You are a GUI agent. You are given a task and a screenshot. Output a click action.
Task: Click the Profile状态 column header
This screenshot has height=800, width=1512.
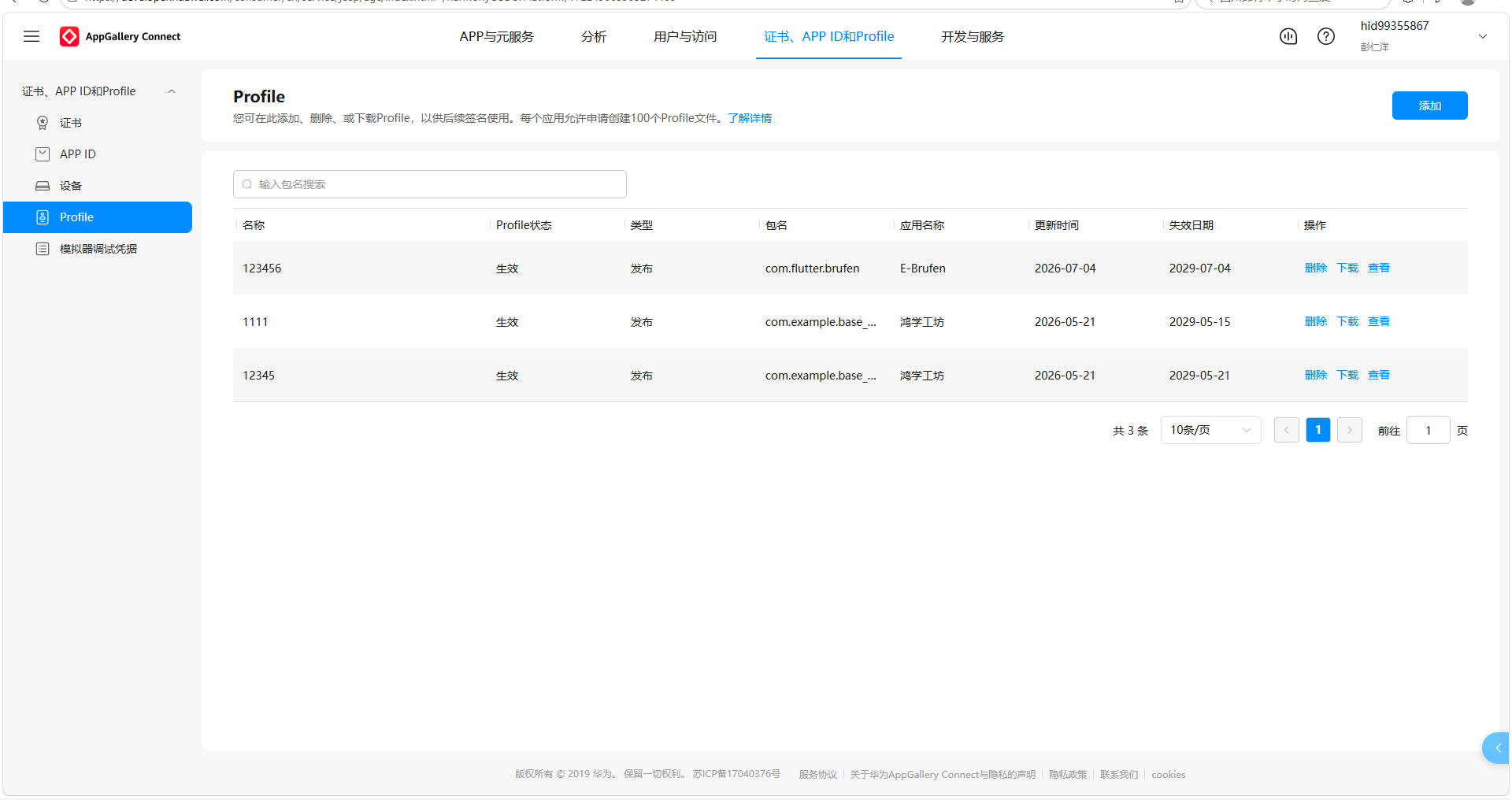click(524, 225)
